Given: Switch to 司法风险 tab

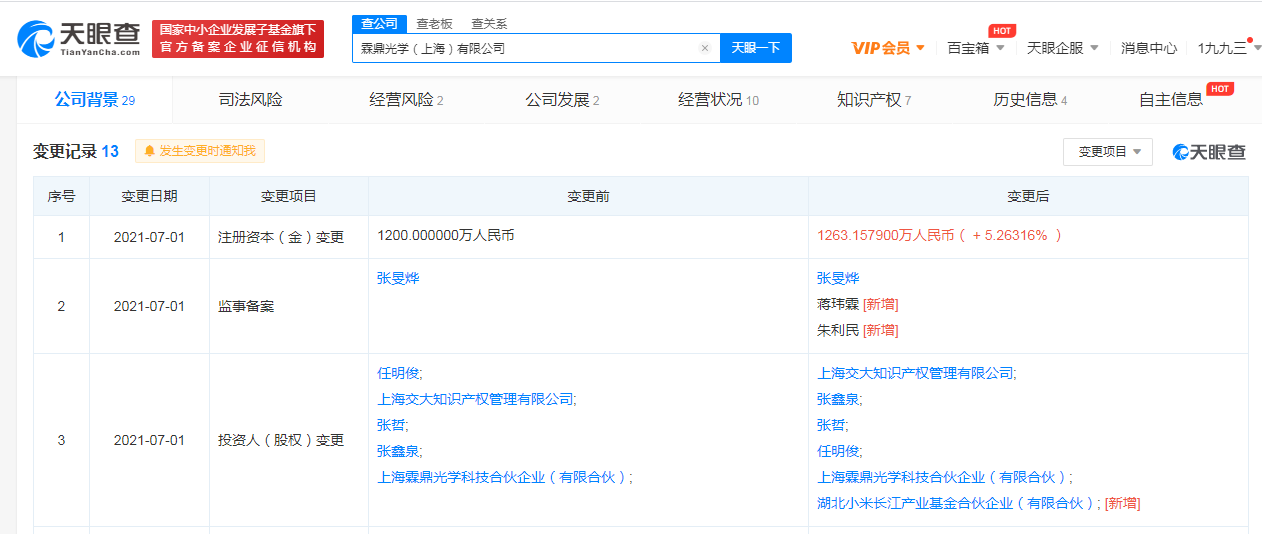Looking at the screenshot, I should [250, 100].
